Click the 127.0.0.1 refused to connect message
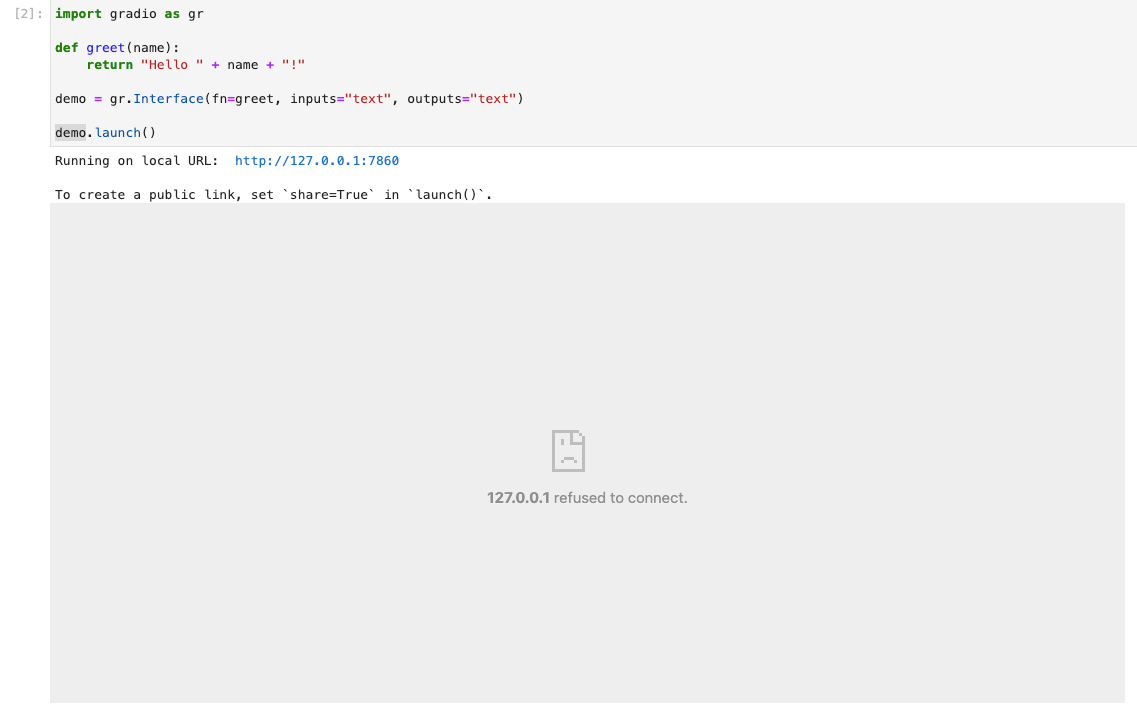Screen dimensions: 1137x723 pyautogui.click(x=586, y=497)
